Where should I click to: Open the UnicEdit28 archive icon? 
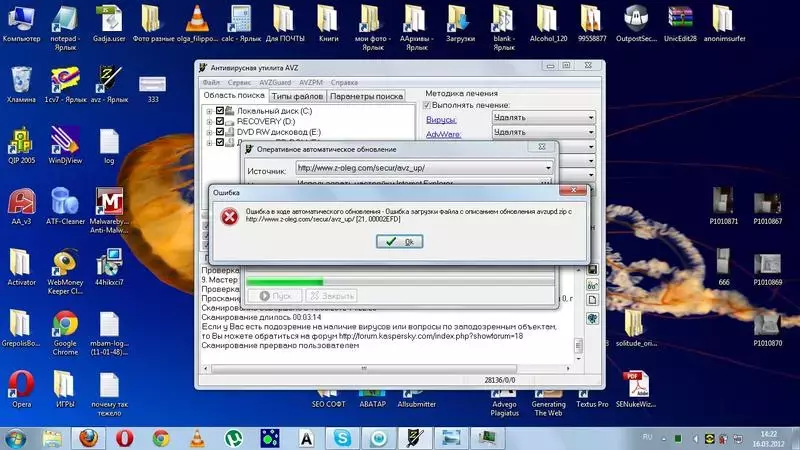pos(680,23)
